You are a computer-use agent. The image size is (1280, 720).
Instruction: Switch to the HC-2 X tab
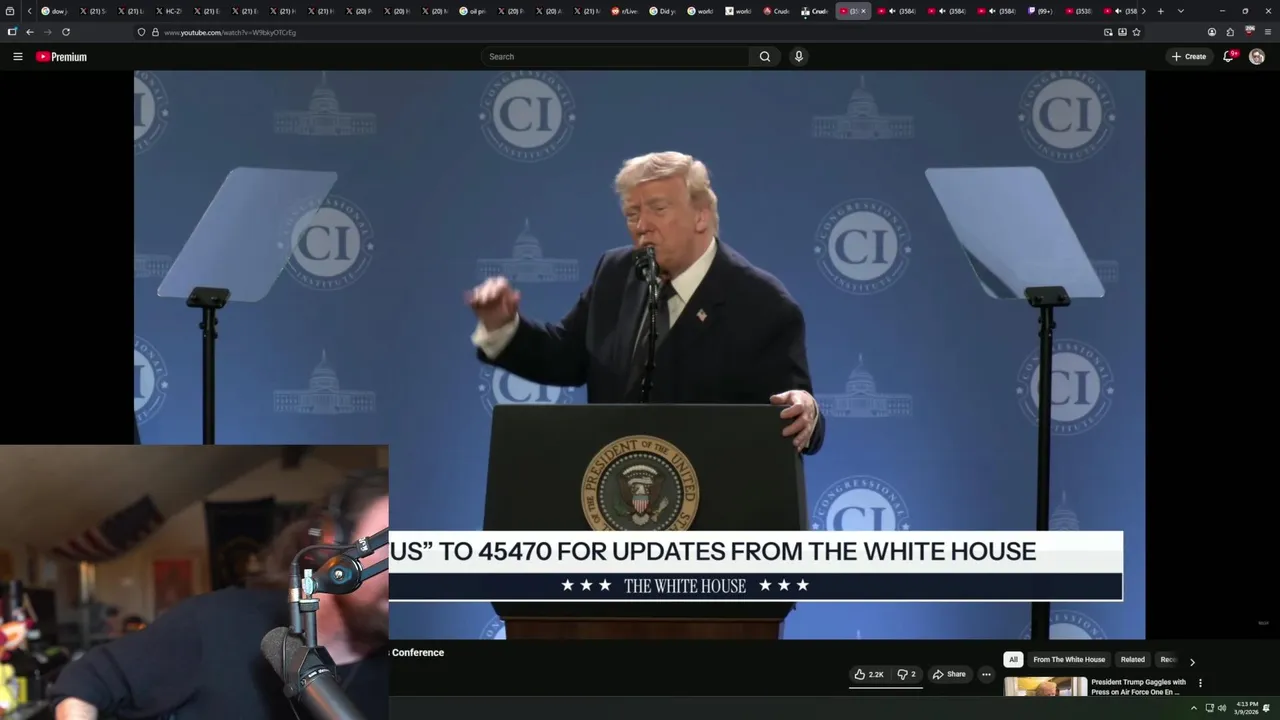[x=168, y=11]
